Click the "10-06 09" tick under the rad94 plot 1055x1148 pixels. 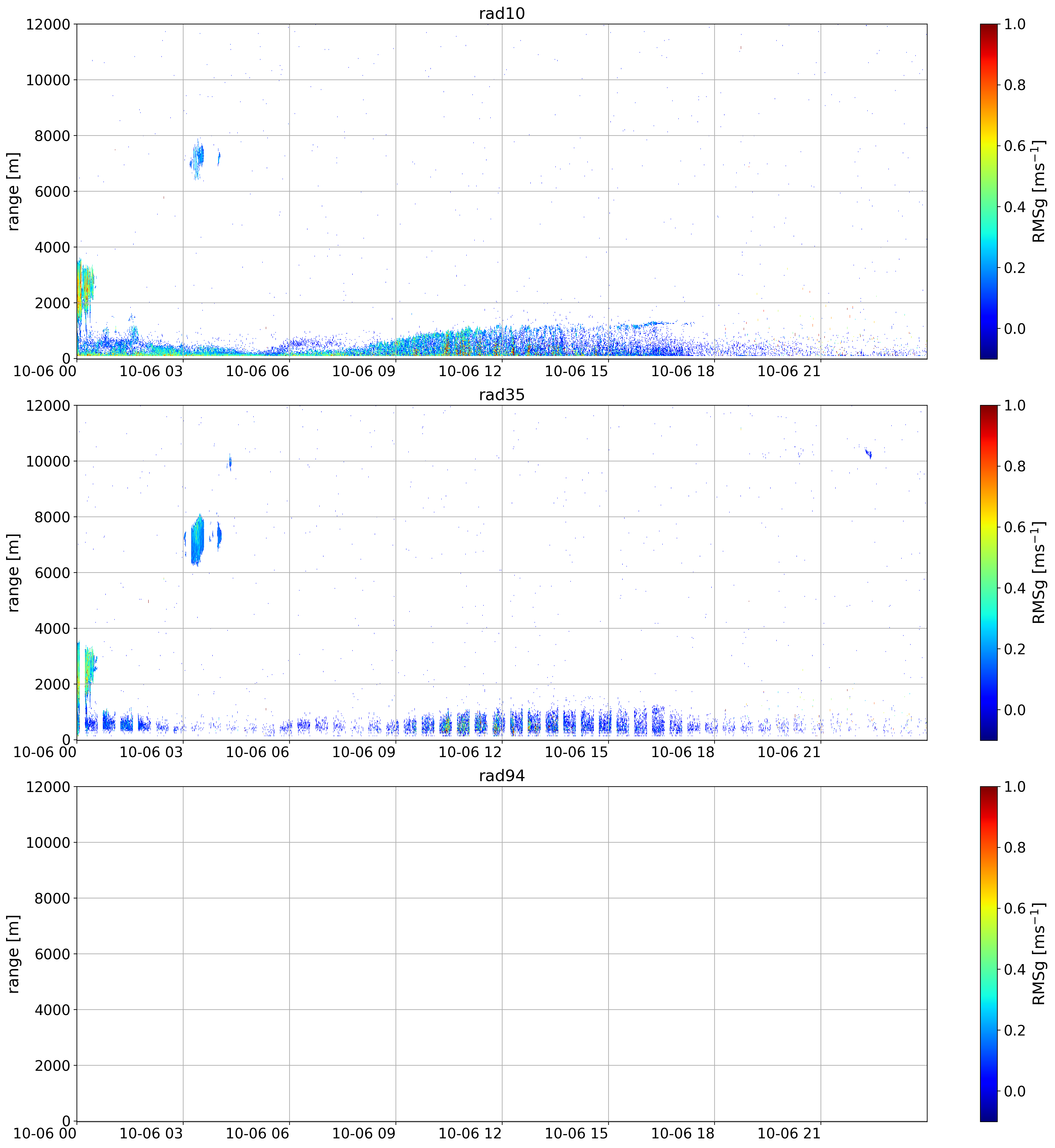[364, 1133]
